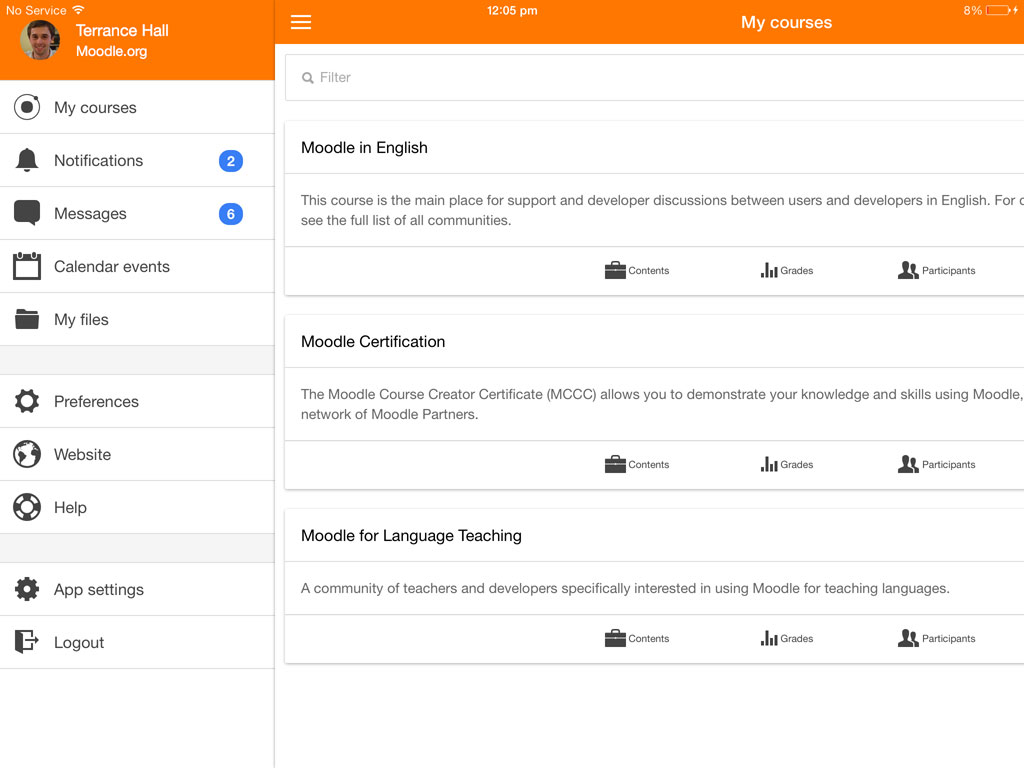Open Moodle for Language Teaching course title
This screenshot has width=1024, height=768.
pos(411,536)
